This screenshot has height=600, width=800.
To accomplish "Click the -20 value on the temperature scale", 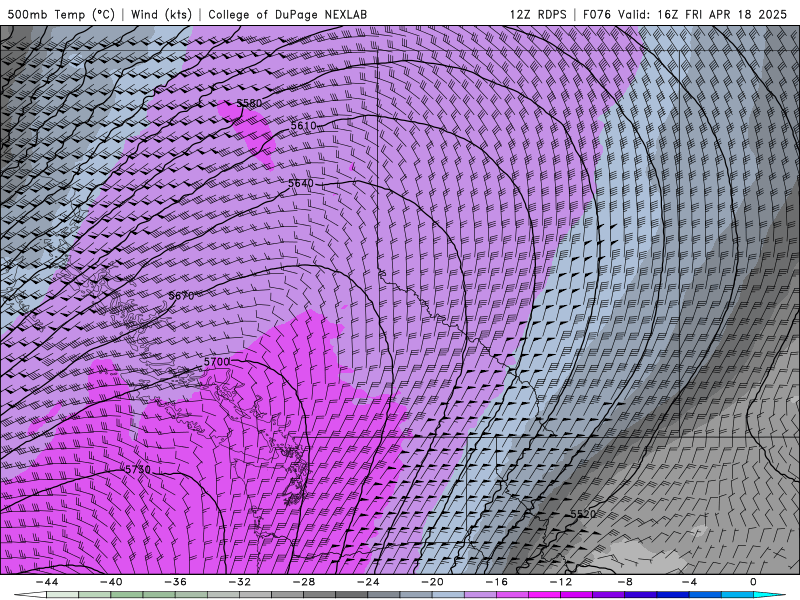I will [433, 582].
